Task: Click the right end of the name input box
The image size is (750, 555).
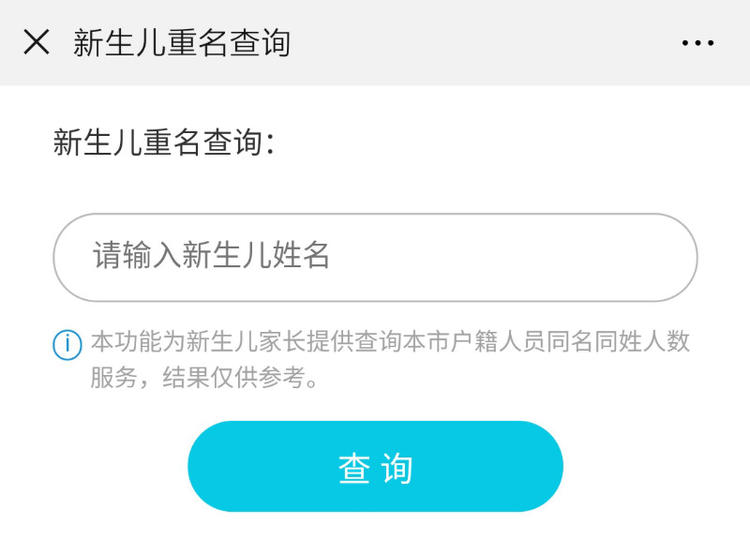Action: point(670,257)
